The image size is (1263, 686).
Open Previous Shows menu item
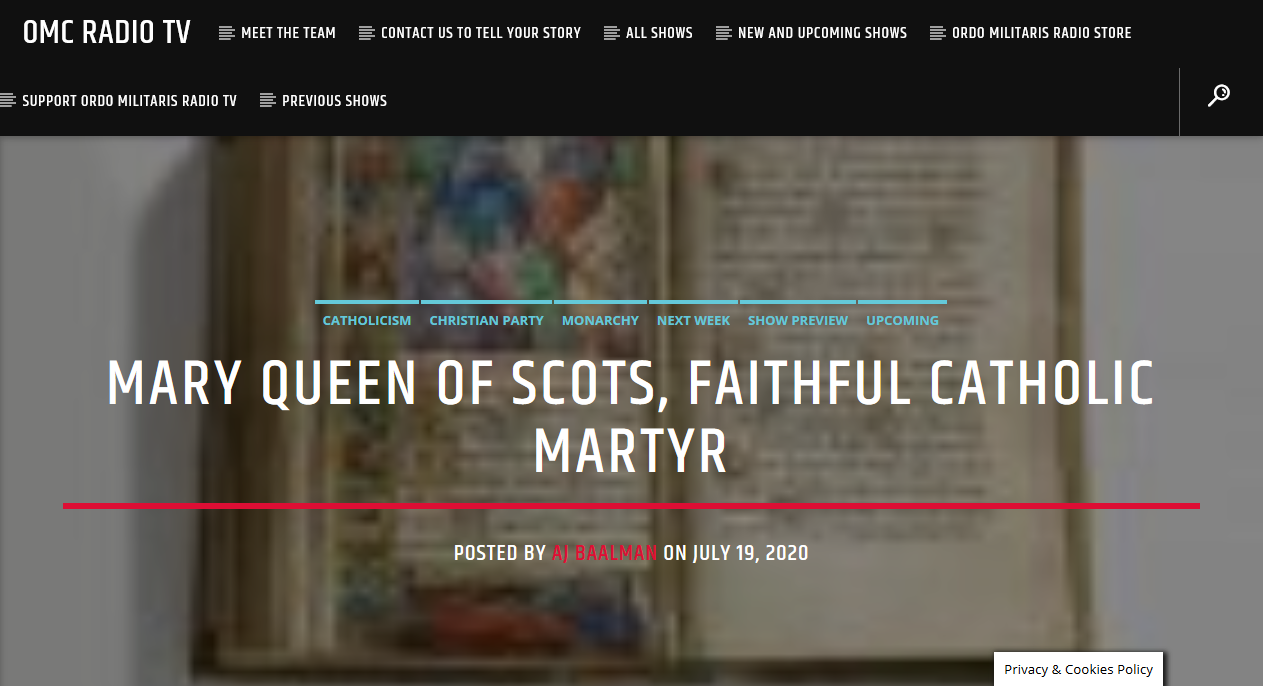point(334,101)
